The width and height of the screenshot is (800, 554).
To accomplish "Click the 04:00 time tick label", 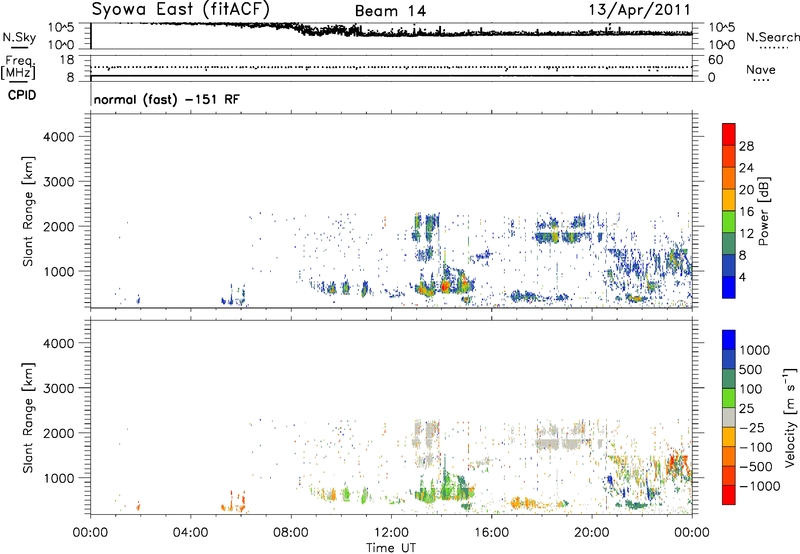I will [x=190, y=533].
